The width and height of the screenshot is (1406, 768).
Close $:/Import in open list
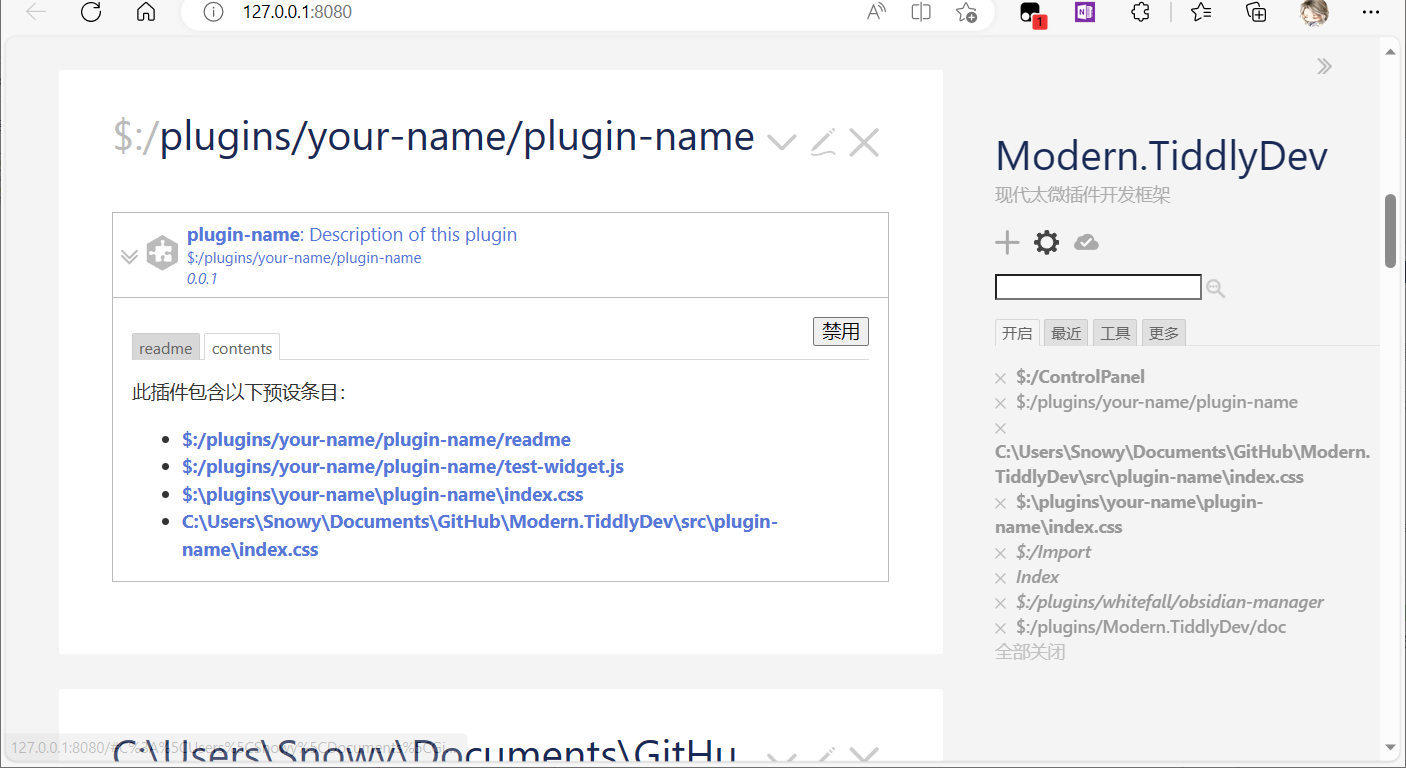pyautogui.click(x=1000, y=553)
